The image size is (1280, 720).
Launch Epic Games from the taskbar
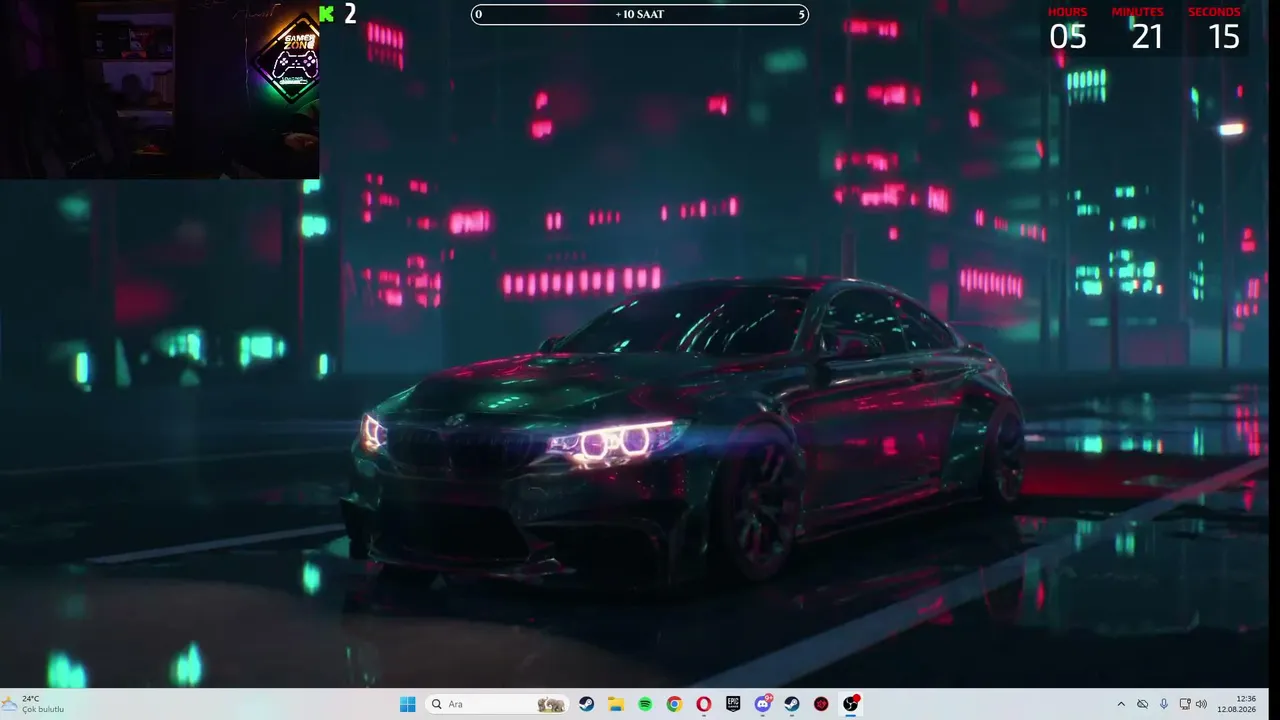click(x=733, y=704)
